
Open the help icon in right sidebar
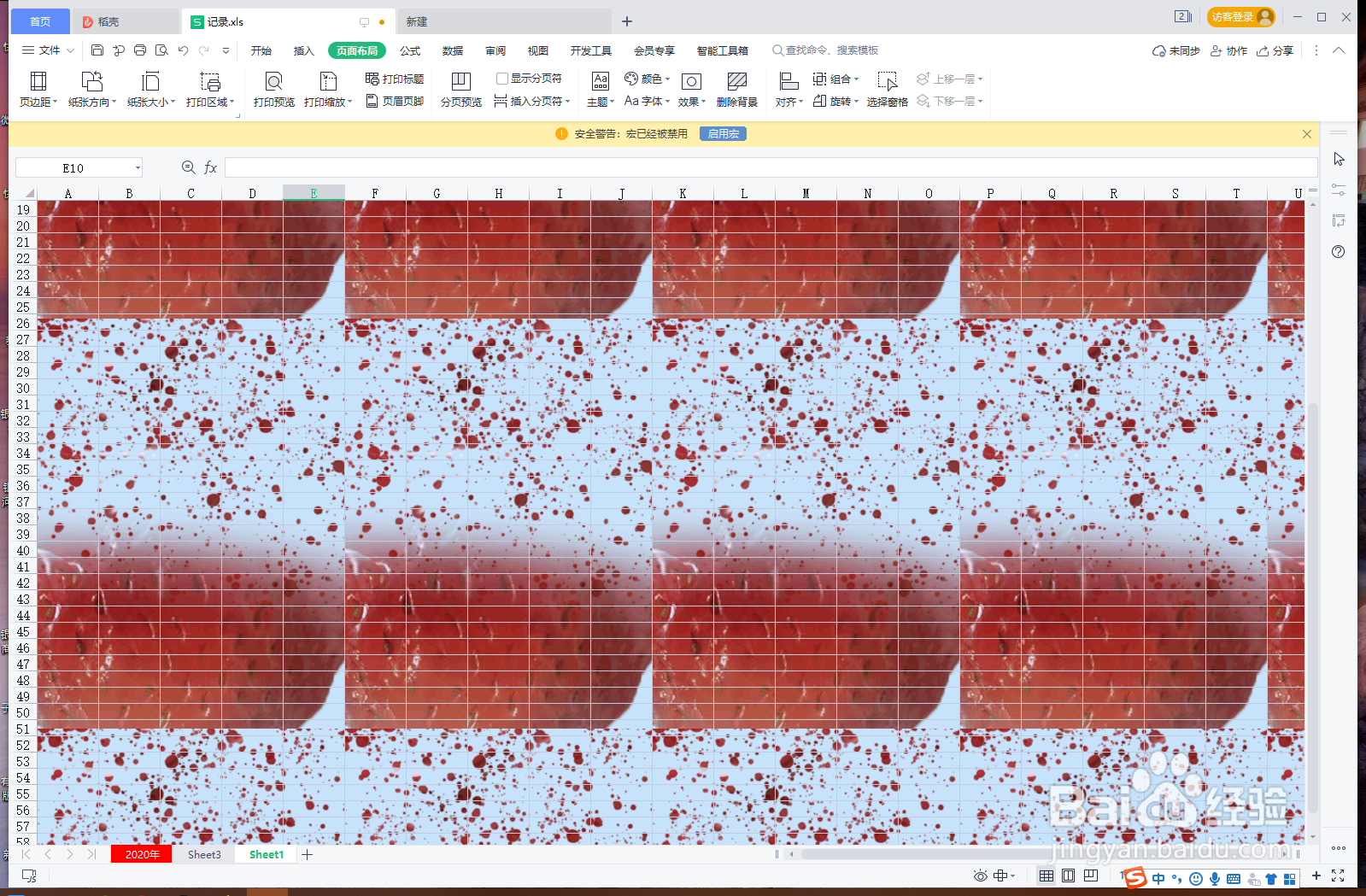tap(1339, 251)
